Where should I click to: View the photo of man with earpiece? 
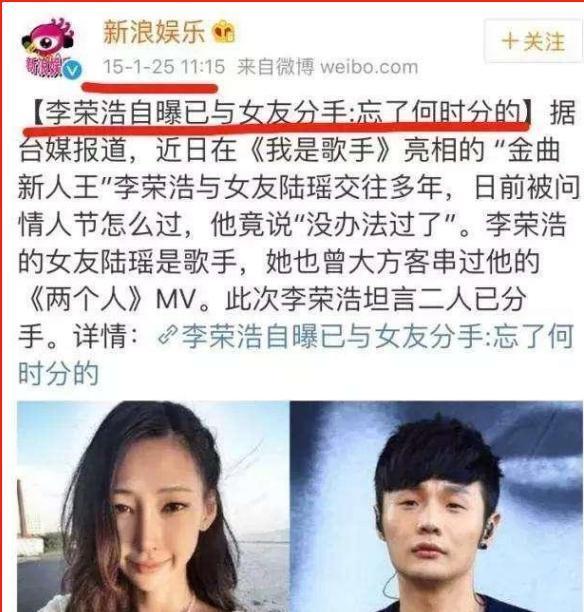[x=436, y=506]
